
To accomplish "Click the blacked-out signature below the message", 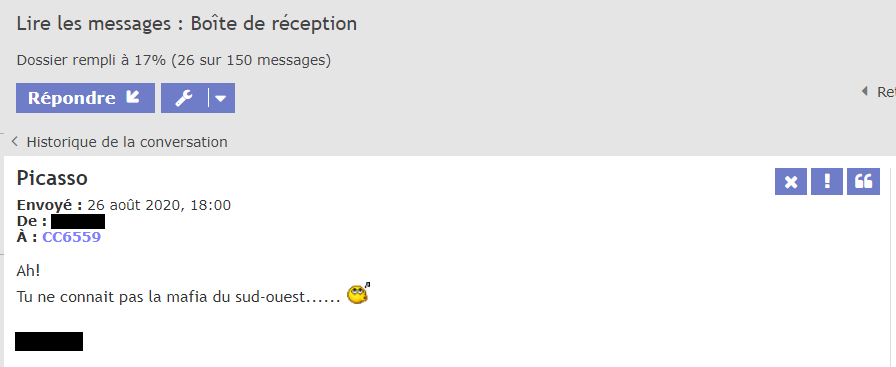I will tap(49, 341).
